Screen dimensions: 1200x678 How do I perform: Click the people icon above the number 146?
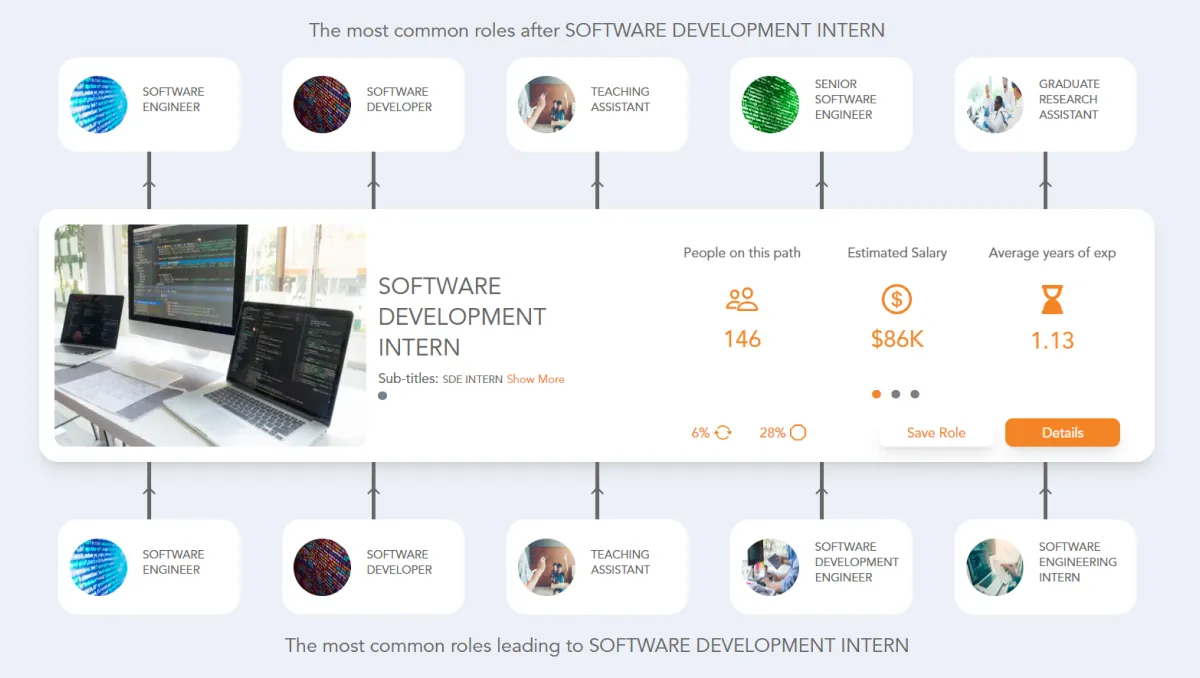point(741,298)
